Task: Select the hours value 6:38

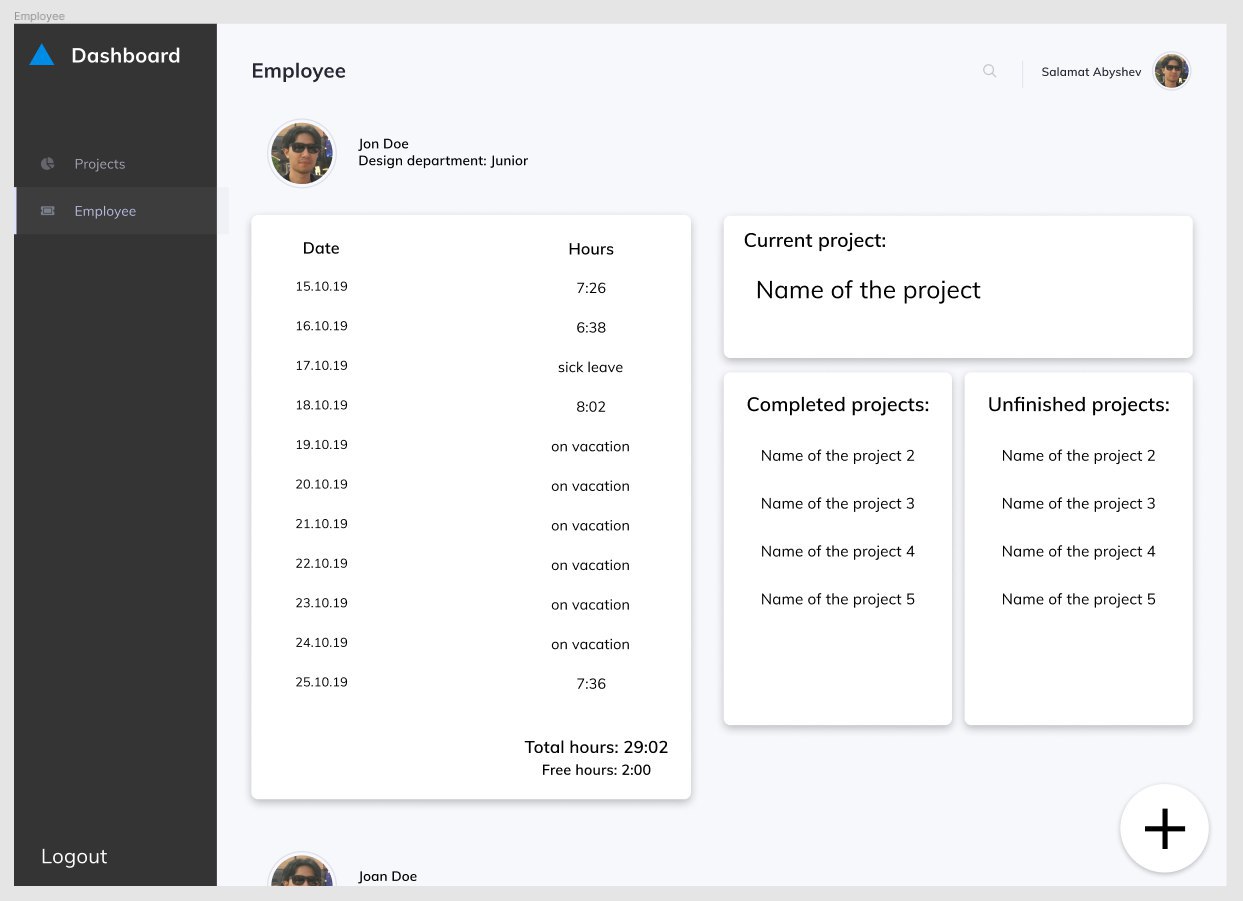Action: (591, 328)
